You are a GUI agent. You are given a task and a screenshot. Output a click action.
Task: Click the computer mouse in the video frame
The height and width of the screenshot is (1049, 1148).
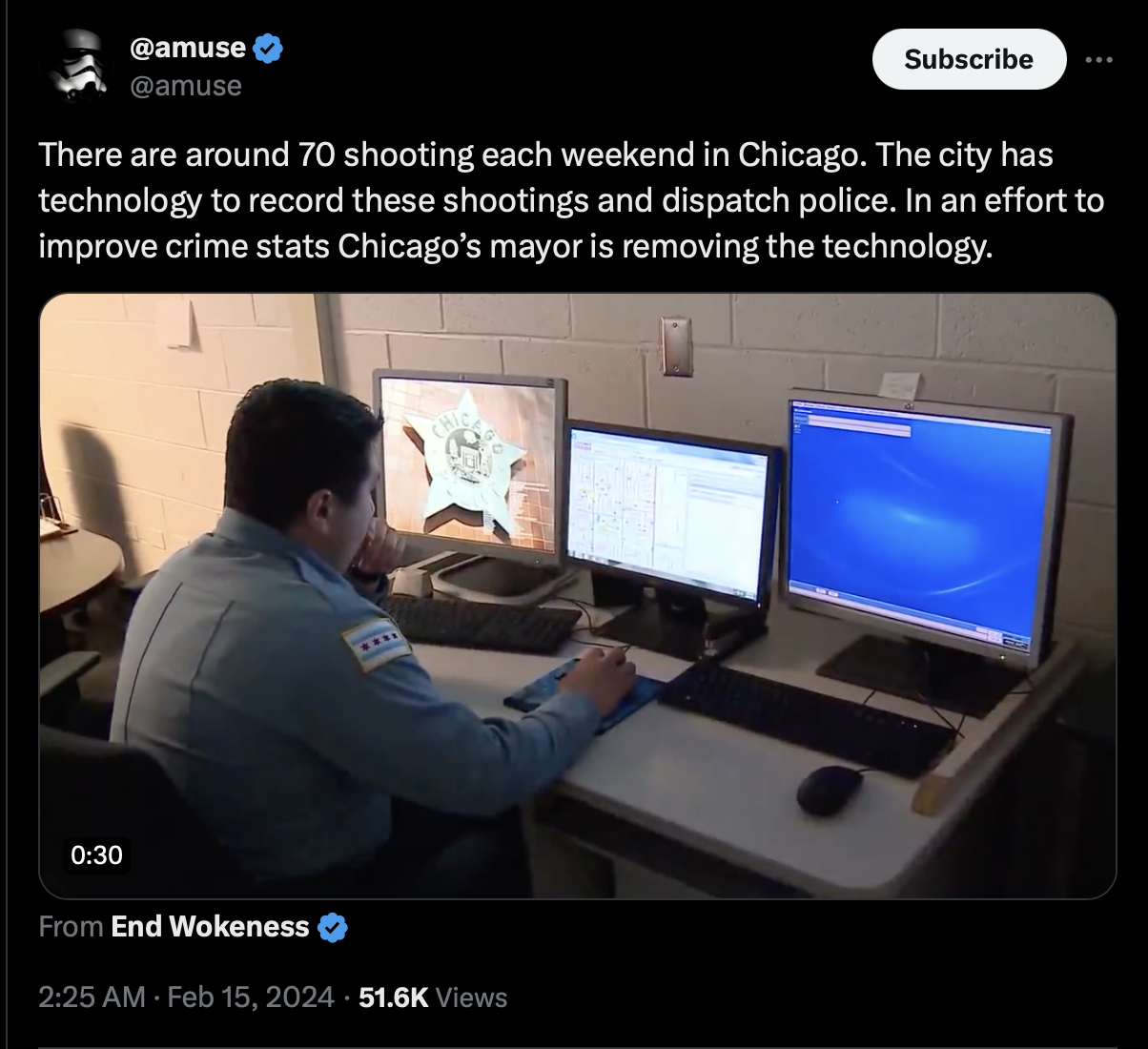coord(829,790)
